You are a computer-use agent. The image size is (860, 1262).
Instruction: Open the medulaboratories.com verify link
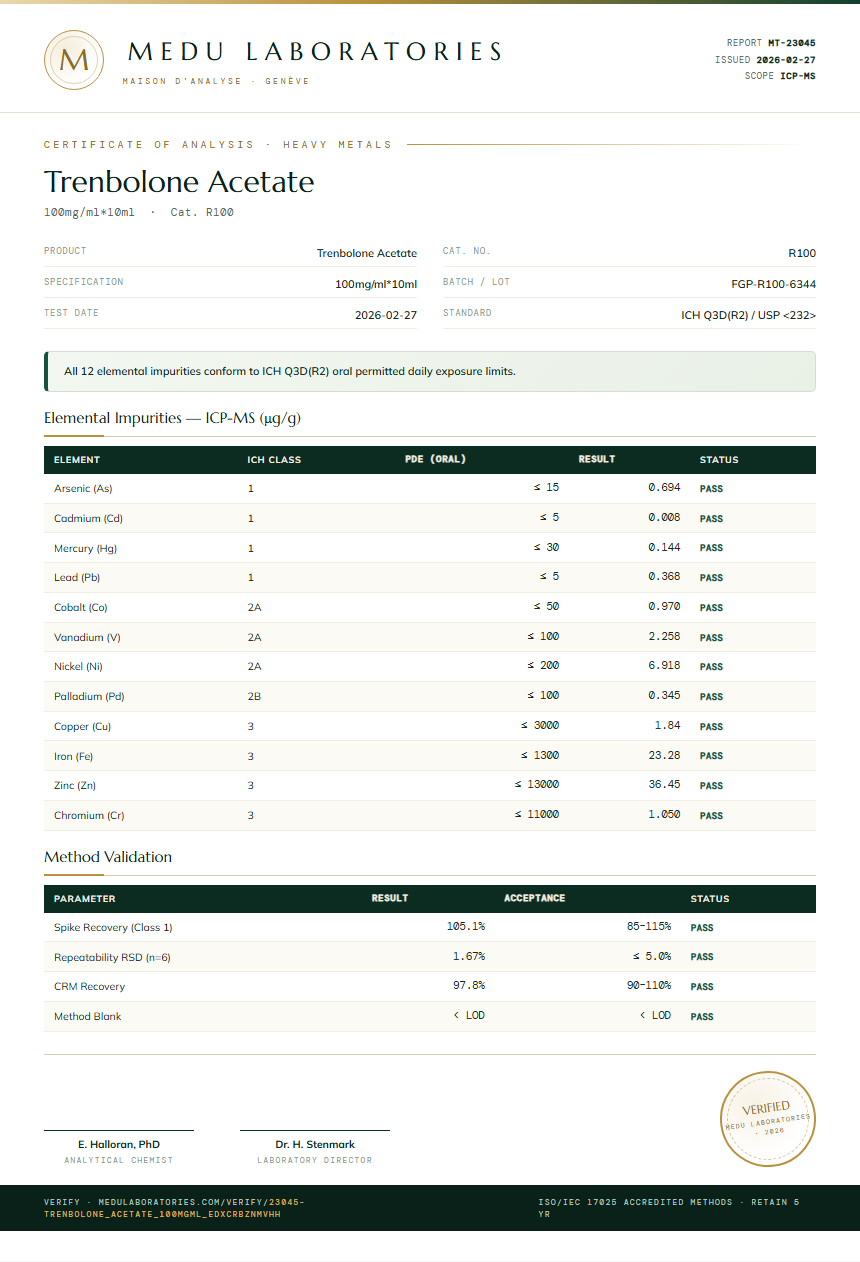(x=175, y=1208)
